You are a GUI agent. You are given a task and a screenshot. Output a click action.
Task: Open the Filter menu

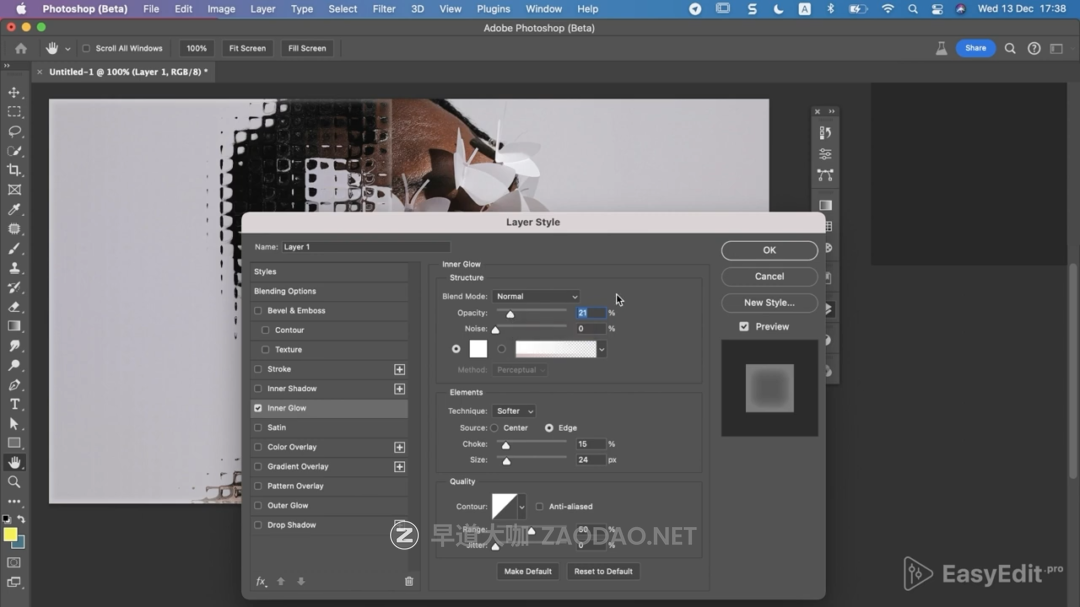point(384,9)
